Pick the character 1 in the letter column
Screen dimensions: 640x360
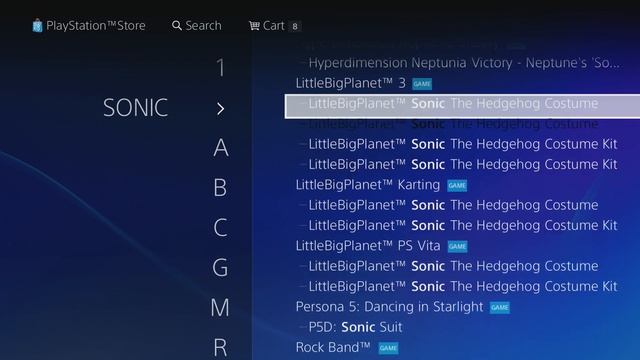pos(220,68)
